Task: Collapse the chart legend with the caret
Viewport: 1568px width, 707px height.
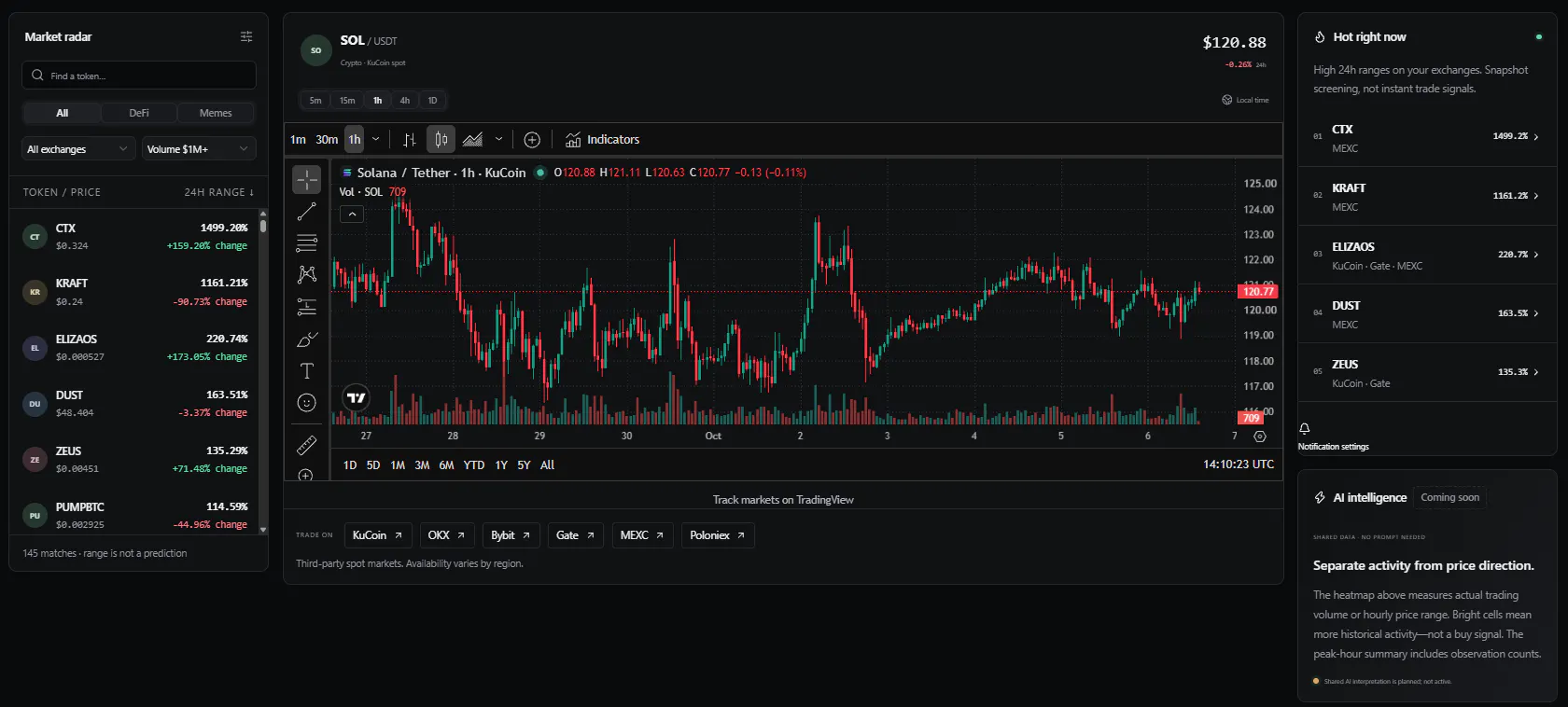Action: 352,214
